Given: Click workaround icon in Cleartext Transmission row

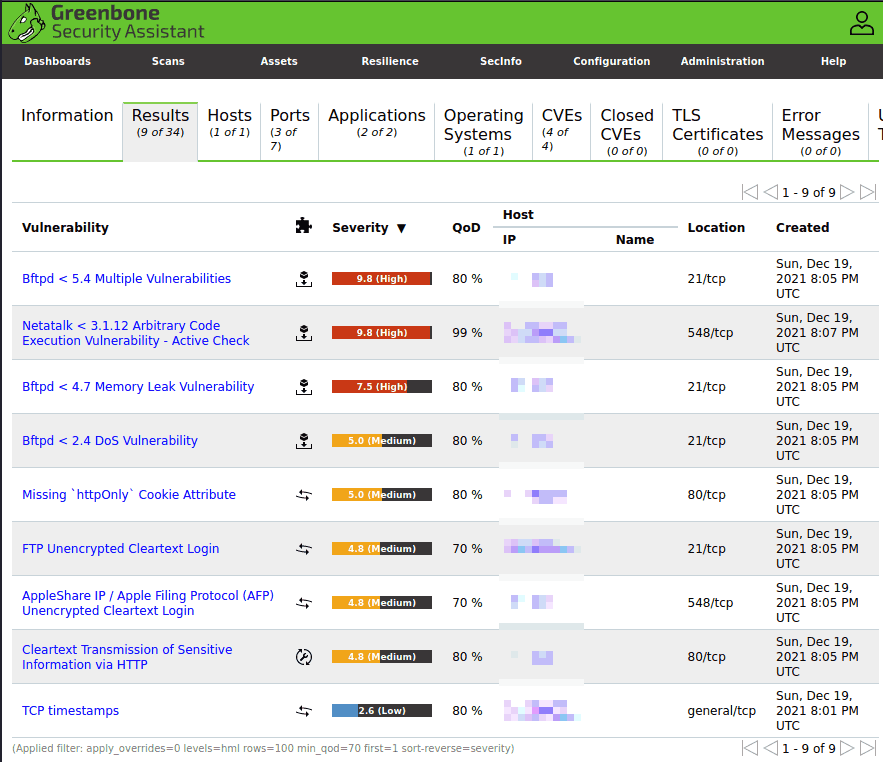Looking at the screenshot, I should coord(303,657).
